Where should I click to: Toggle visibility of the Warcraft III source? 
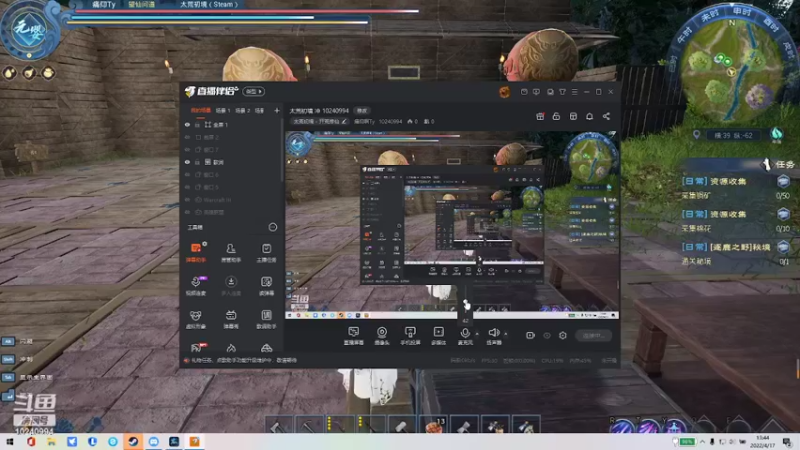pos(187,200)
